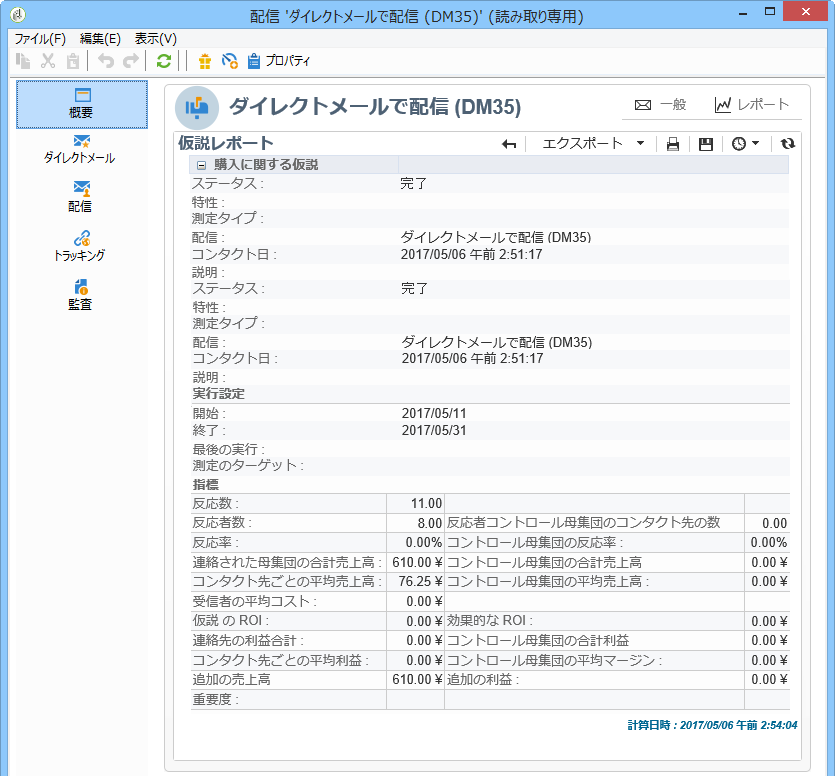The image size is (840, 776).
Task: Open the 編集(E) menu
Action: [x=100, y=39]
